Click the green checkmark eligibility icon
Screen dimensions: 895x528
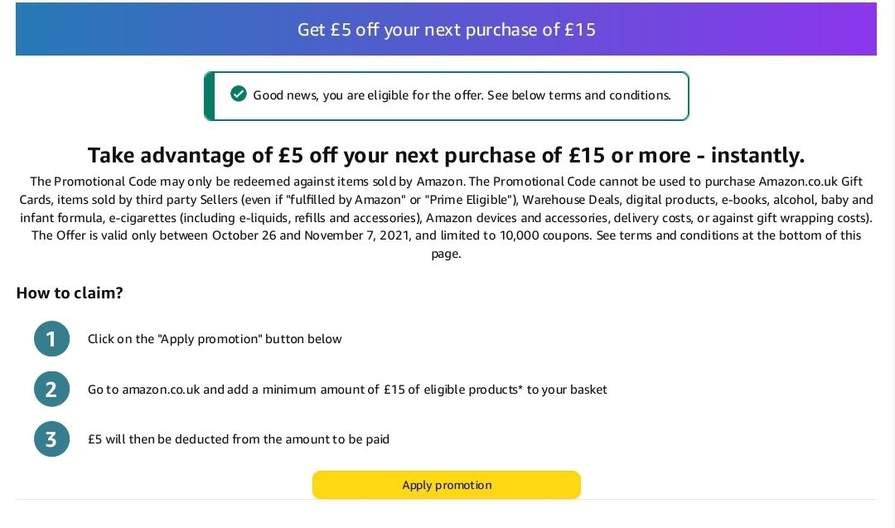pos(238,94)
